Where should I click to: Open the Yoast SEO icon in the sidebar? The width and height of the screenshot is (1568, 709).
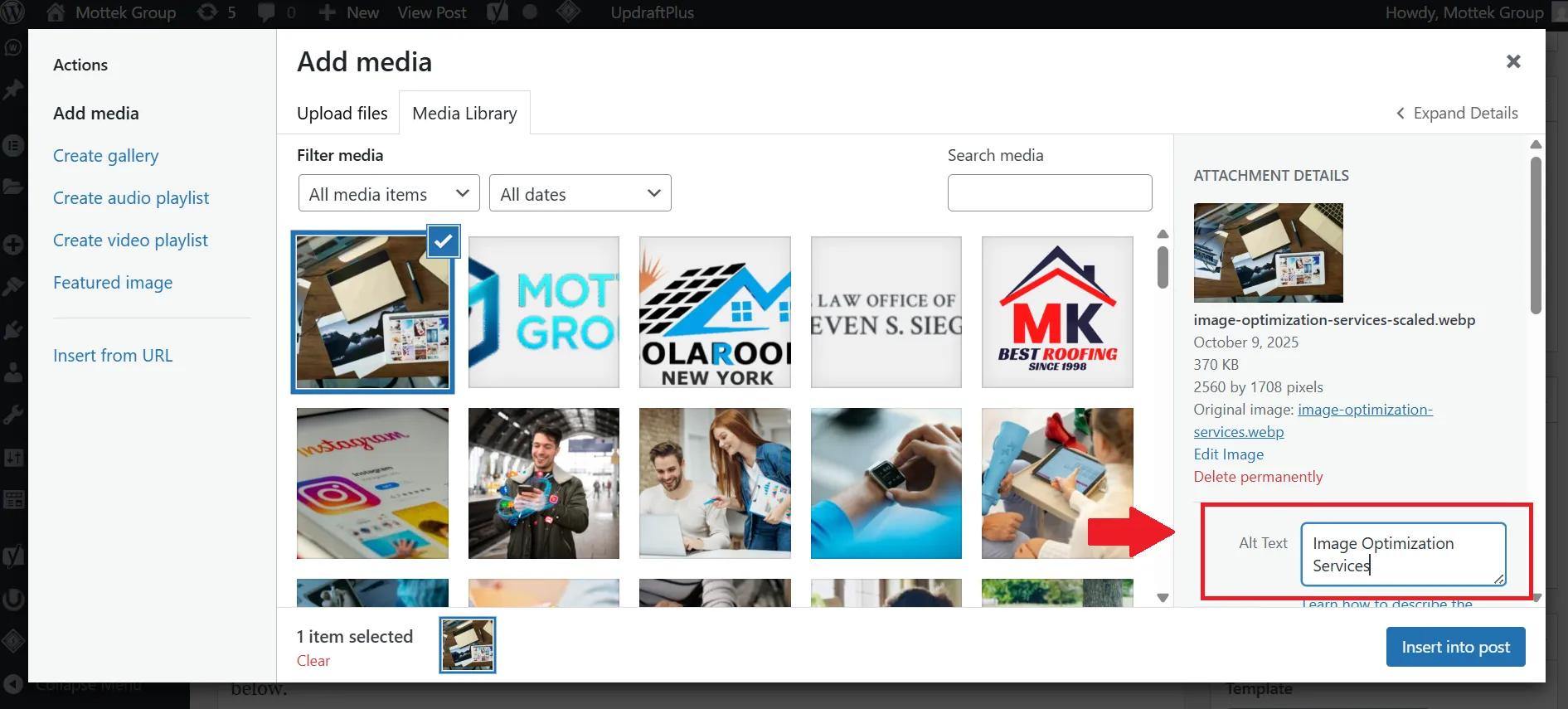coord(13,556)
